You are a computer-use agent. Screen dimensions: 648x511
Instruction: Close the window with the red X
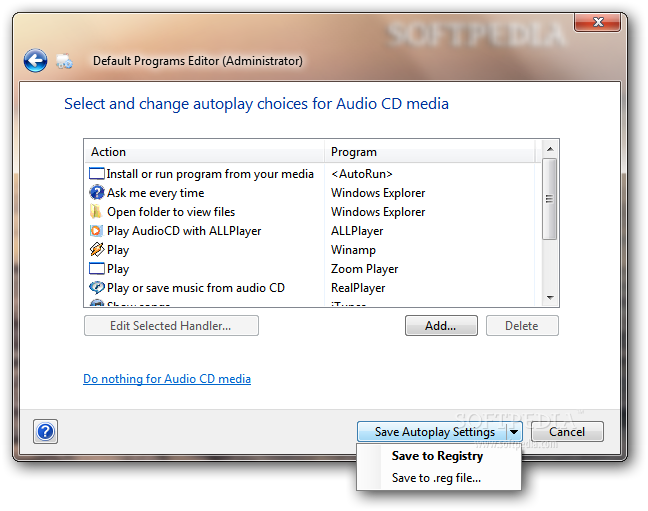pyautogui.click(x=597, y=22)
